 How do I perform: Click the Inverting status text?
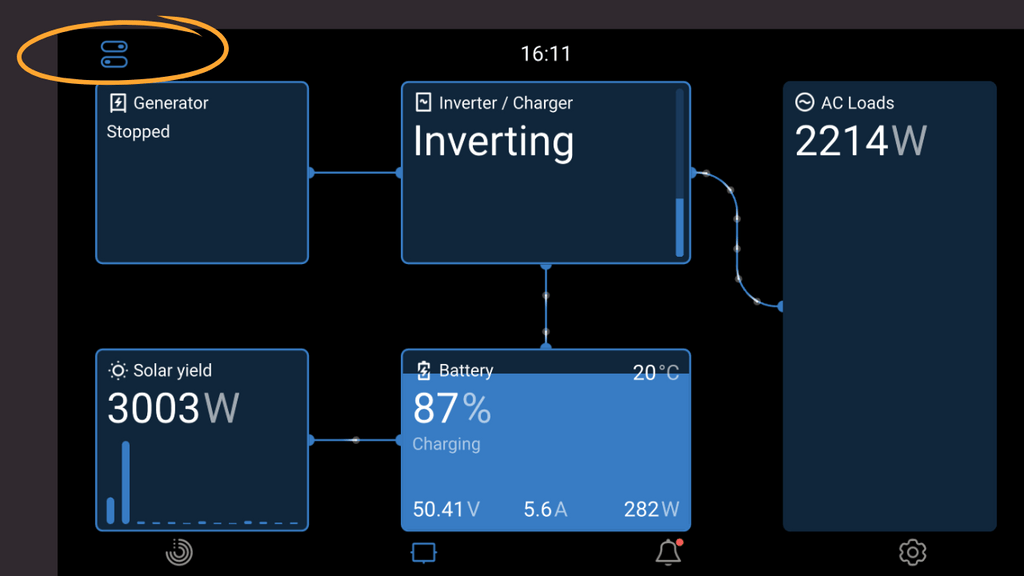coord(494,142)
